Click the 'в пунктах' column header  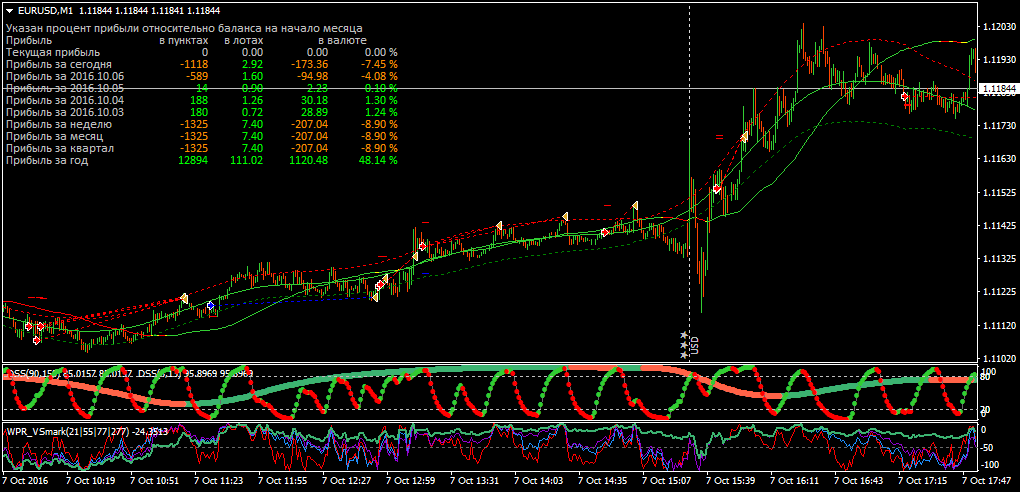tap(184, 40)
